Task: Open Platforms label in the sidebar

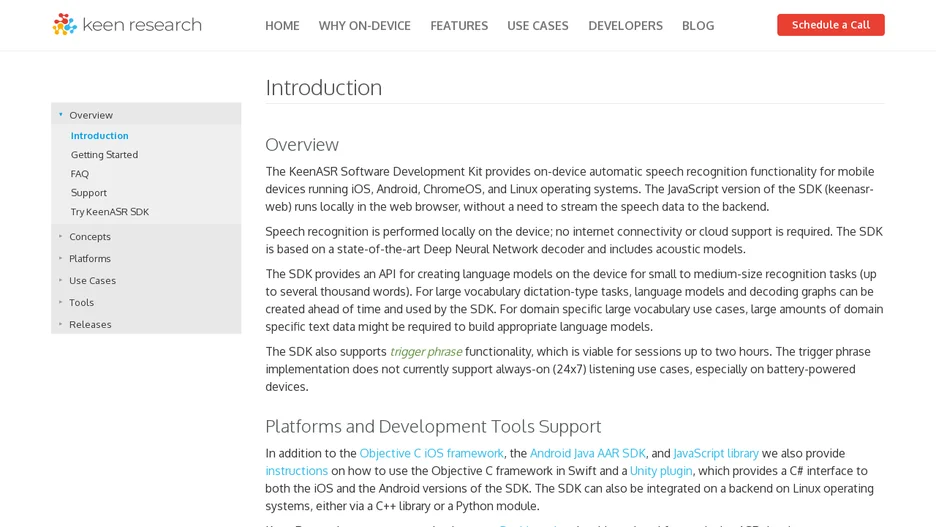Action: coord(90,258)
